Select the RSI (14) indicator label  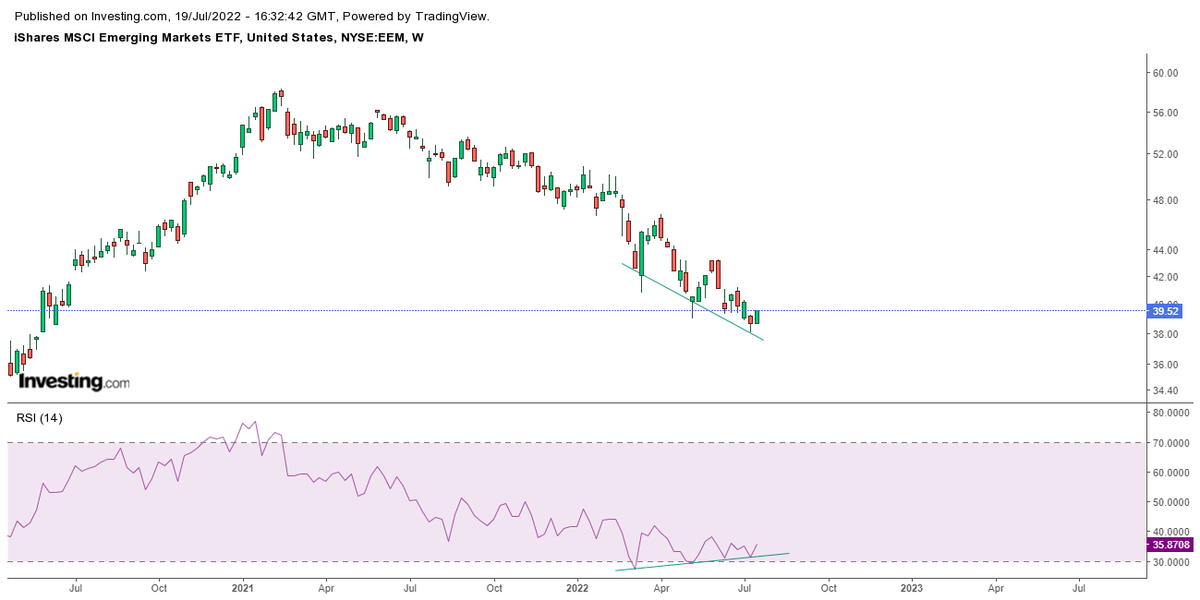pos(39,417)
